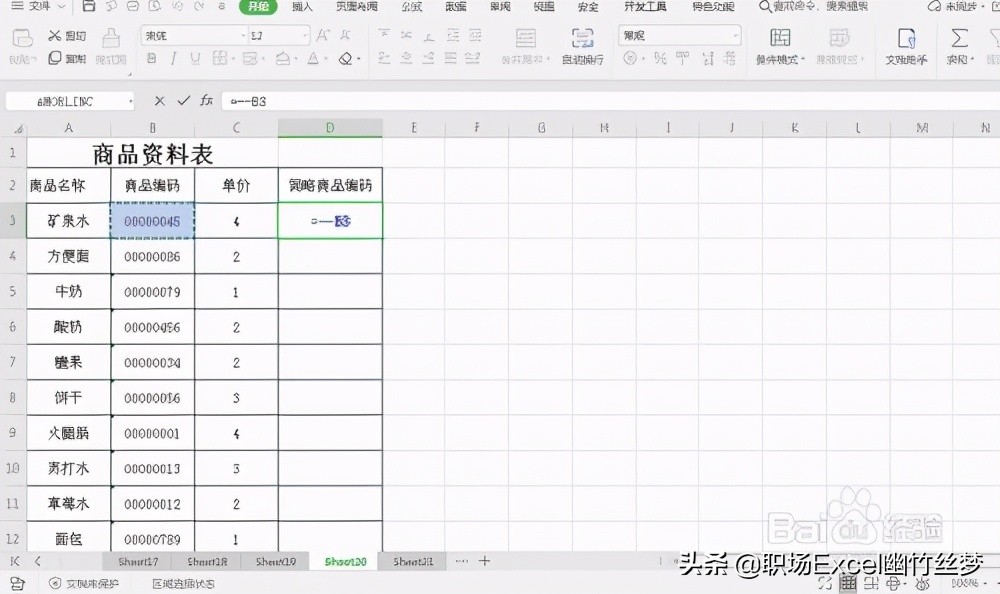The height and width of the screenshot is (594, 1000).
Task: Toggle italic formatting
Action: [x=173, y=59]
